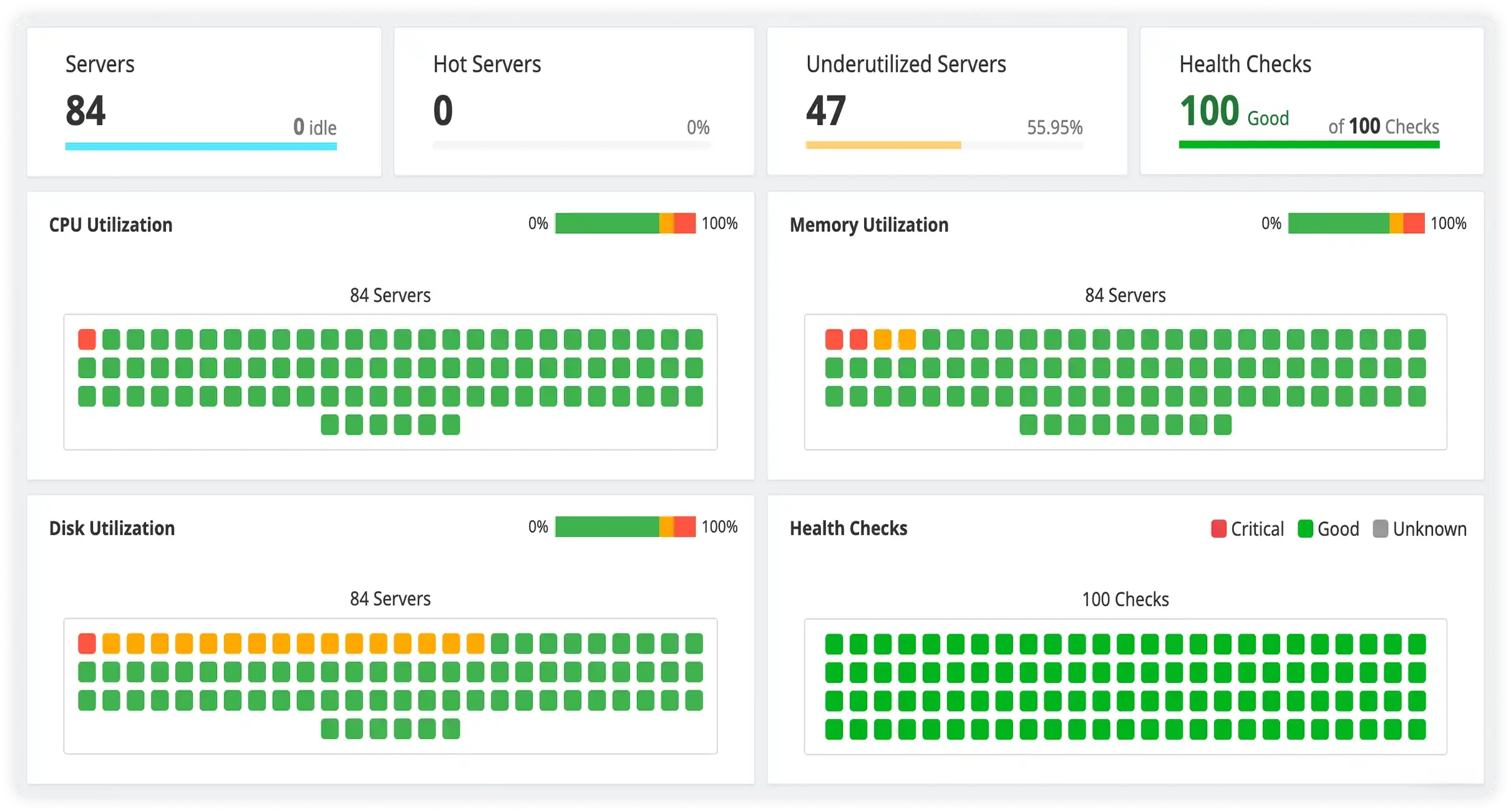Screen dimensions: 1511x812
Task: Click the Memory Utilization panel title
Action: tap(869, 225)
